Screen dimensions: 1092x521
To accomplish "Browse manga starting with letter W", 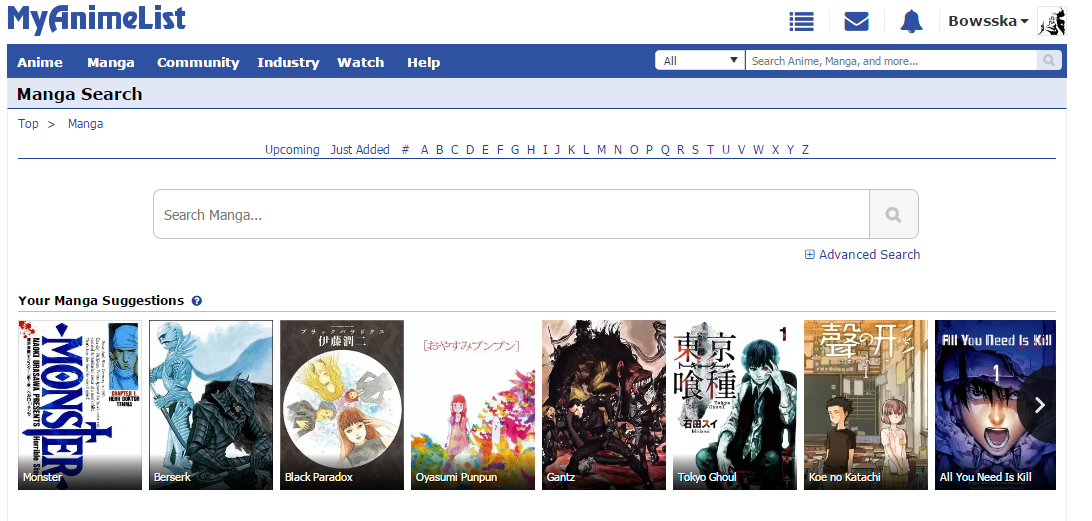I will (x=758, y=149).
